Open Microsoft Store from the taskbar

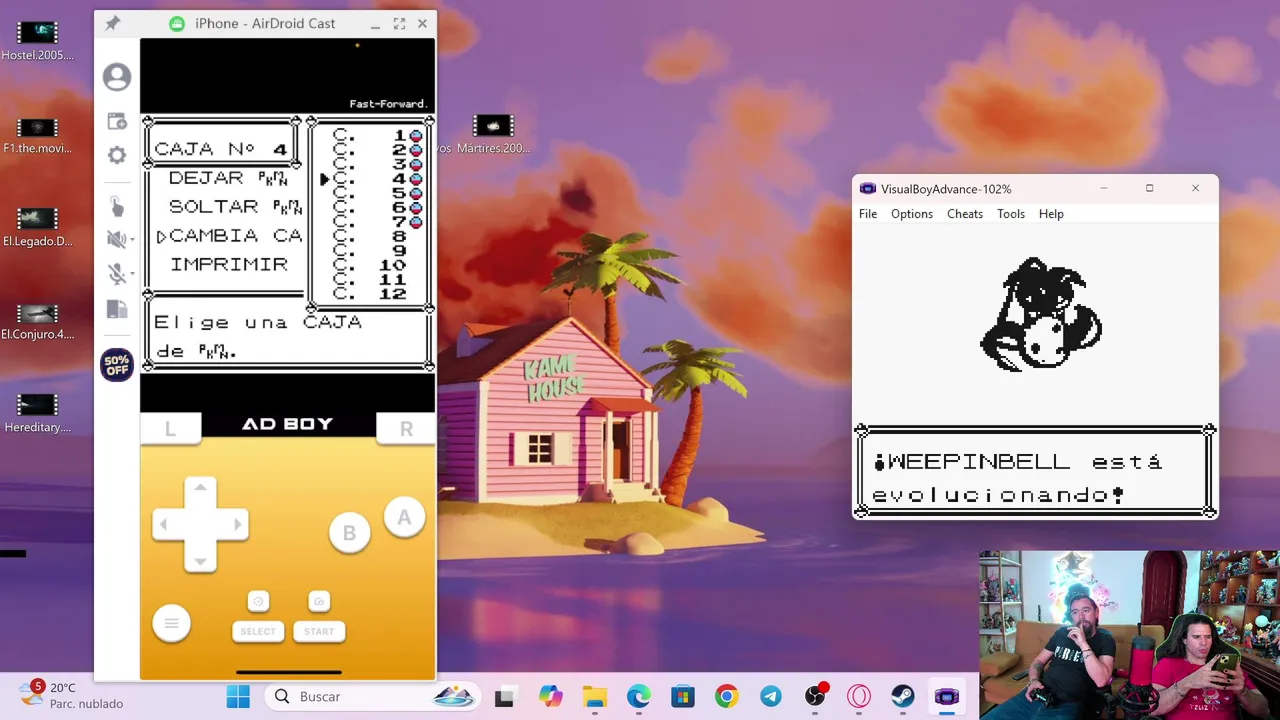(x=682, y=697)
